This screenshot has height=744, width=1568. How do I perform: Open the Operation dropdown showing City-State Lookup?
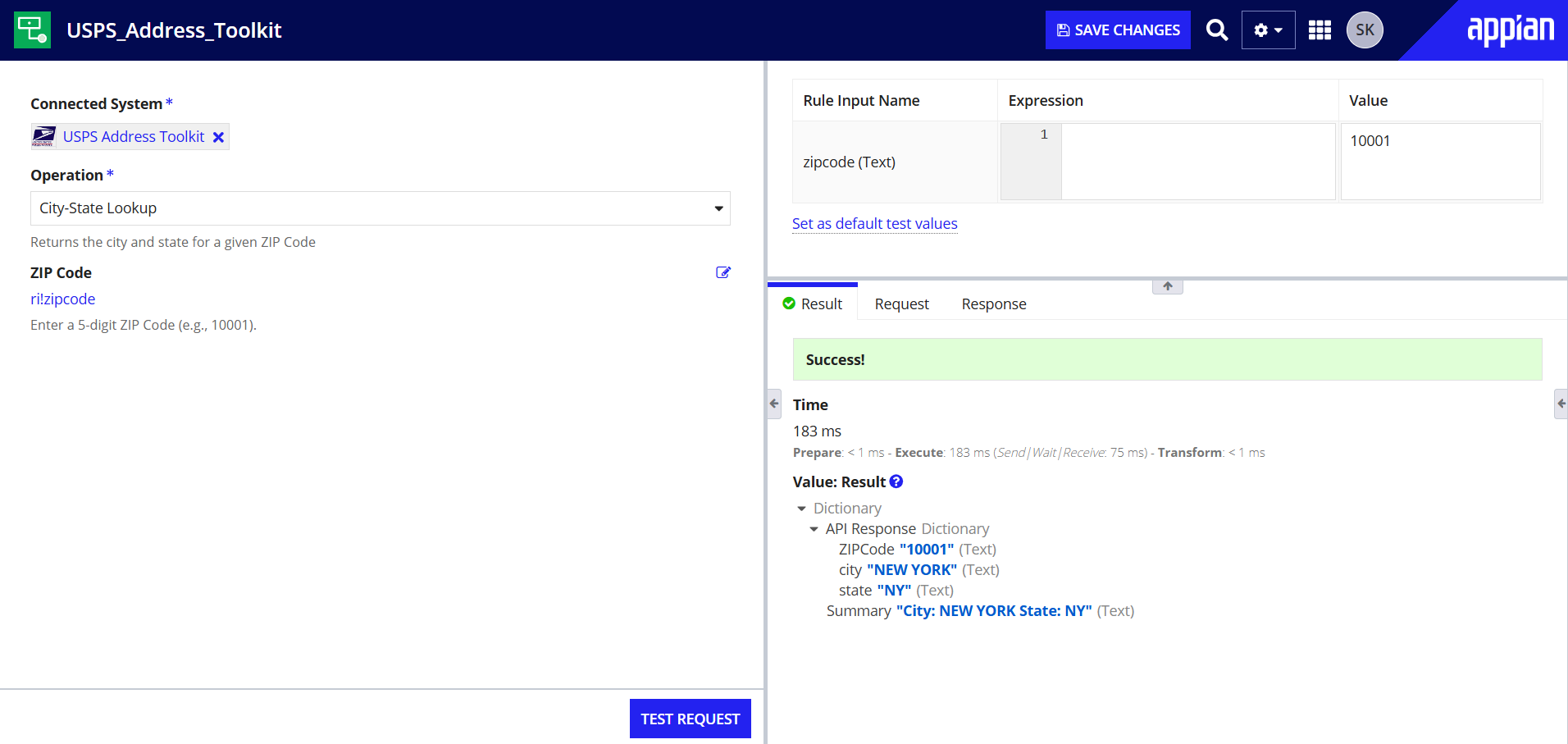coord(381,208)
